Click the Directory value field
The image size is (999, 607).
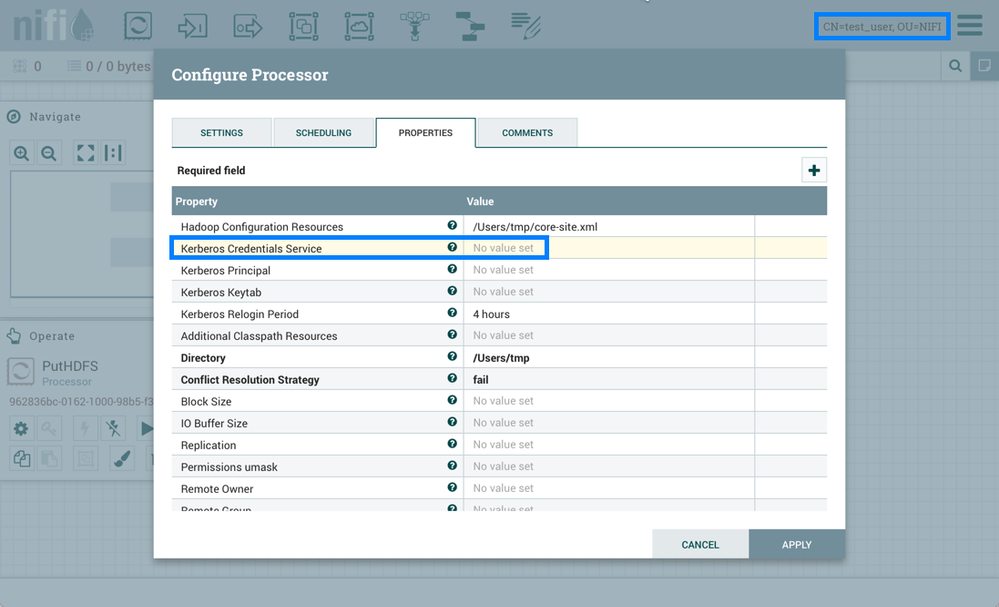(x=608, y=358)
